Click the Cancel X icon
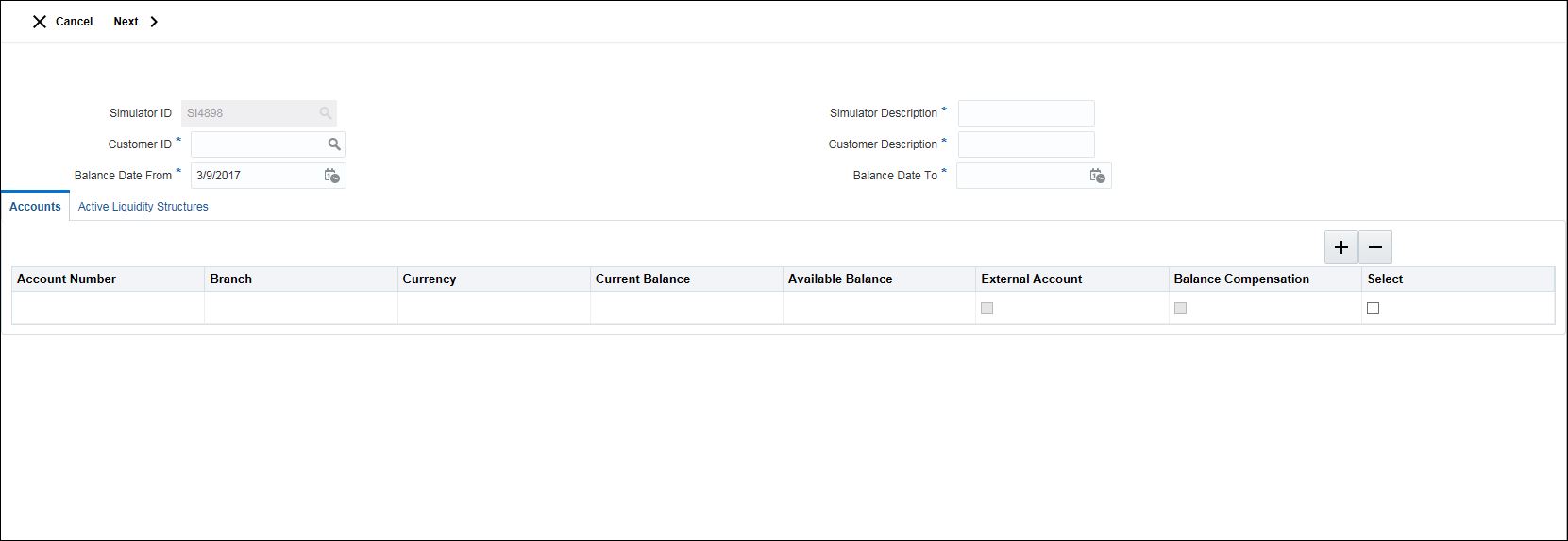Viewport: 1568px width, 541px height. 40,22
